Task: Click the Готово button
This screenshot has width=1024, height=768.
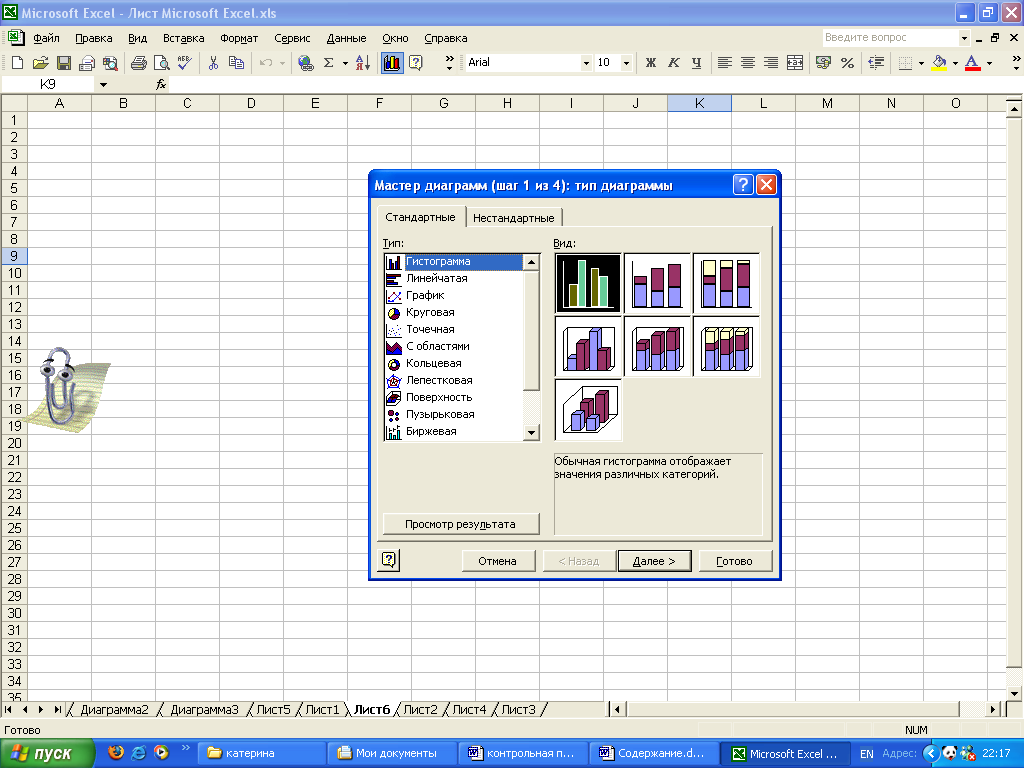Action: click(734, 560)
